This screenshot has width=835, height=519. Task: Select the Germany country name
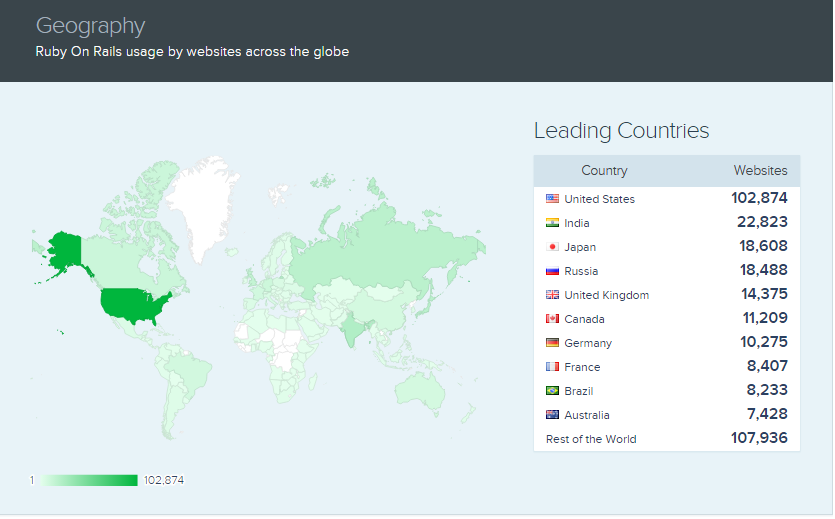coord(588,343)
